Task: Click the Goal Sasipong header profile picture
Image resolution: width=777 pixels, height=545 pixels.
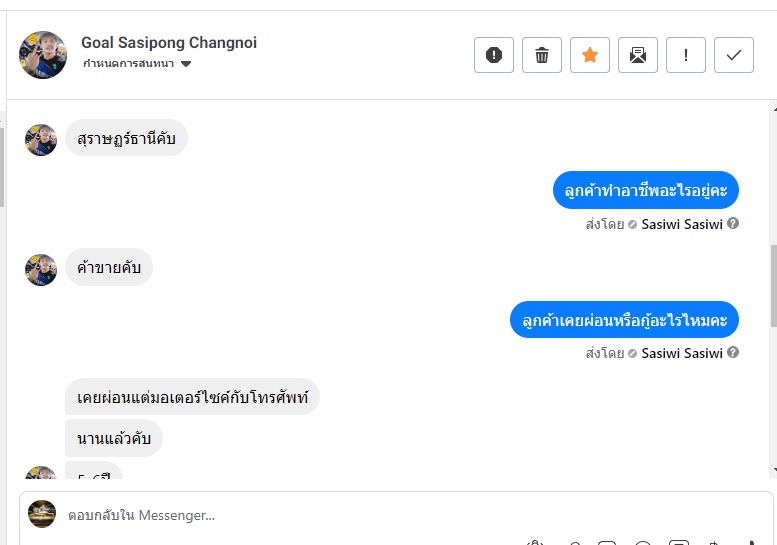Action: [43, 55]
